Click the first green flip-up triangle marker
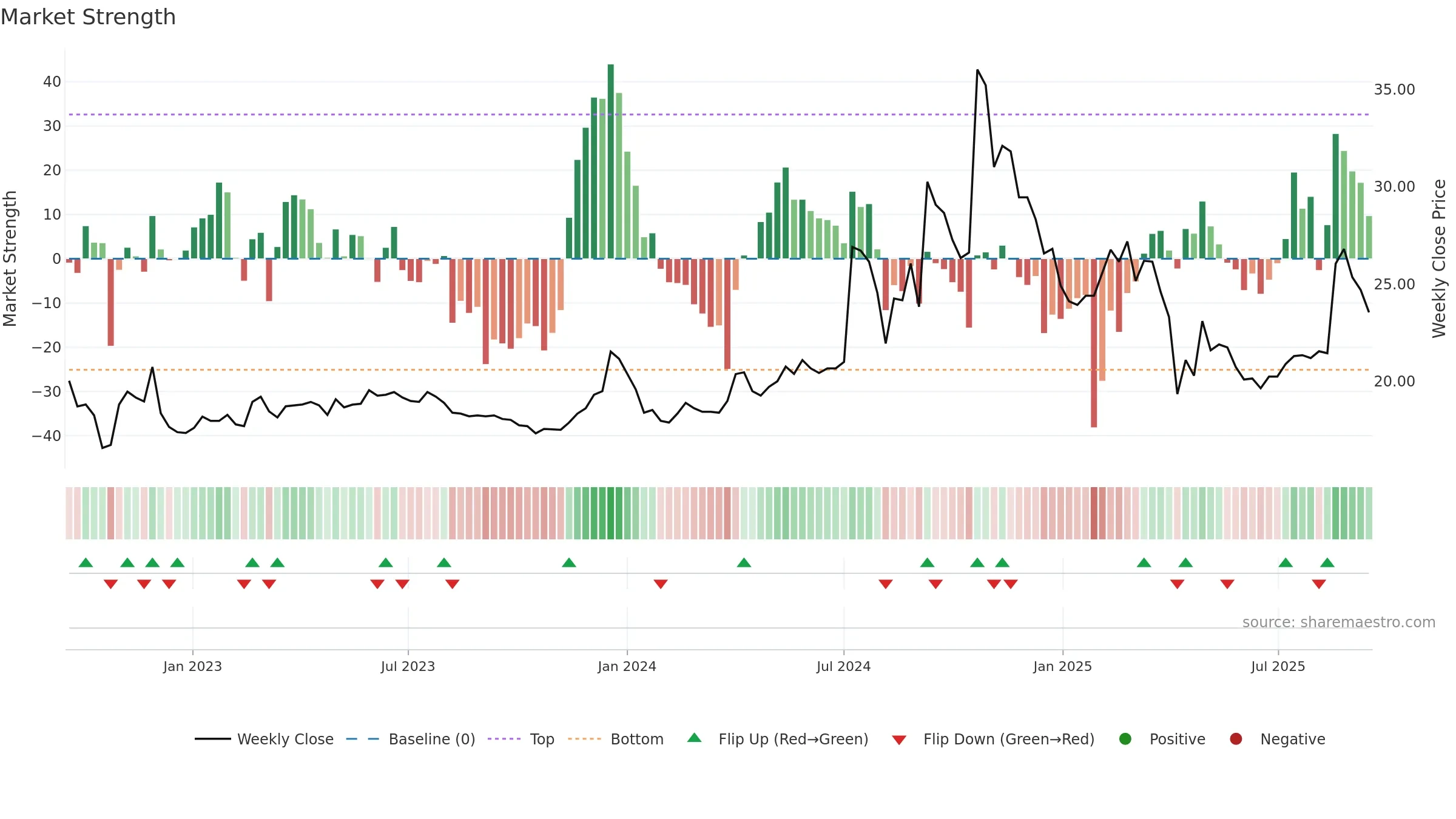1456x819 pixels. 86,562
